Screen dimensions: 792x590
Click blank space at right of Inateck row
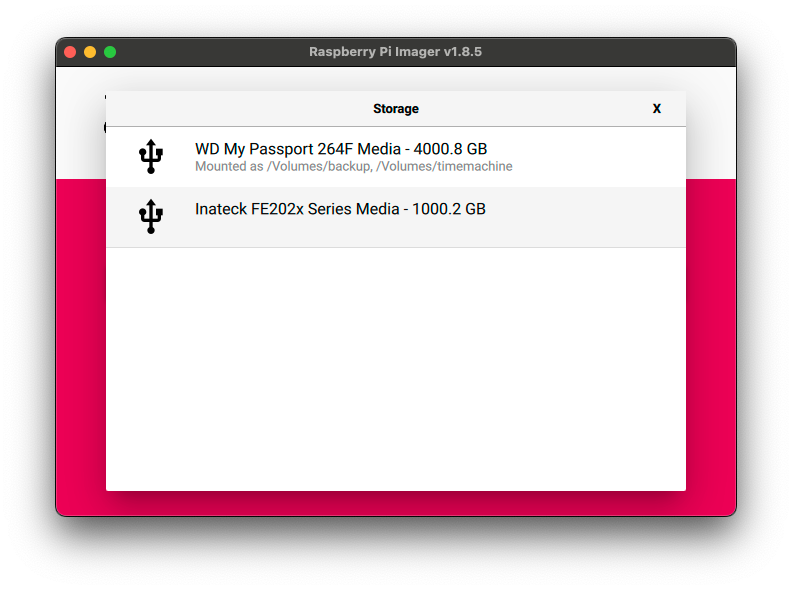pos(600,217)
